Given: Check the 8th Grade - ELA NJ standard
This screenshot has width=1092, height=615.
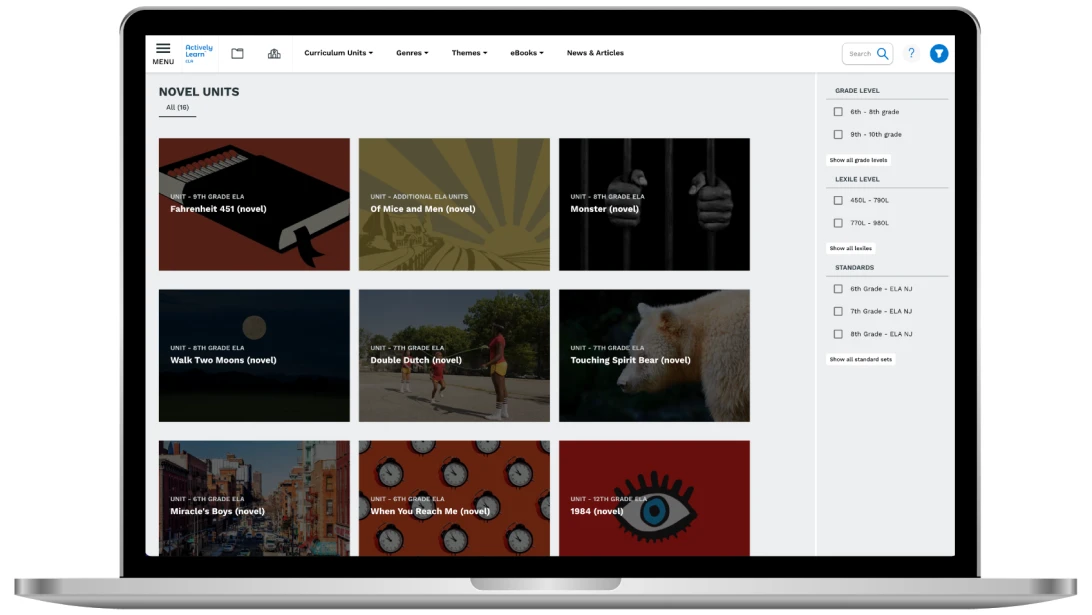Looking at the screenshot, I should coord(838,334).
